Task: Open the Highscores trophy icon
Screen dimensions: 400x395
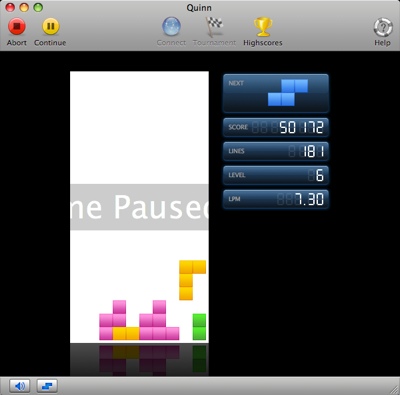Action: [x=263, y=26]
